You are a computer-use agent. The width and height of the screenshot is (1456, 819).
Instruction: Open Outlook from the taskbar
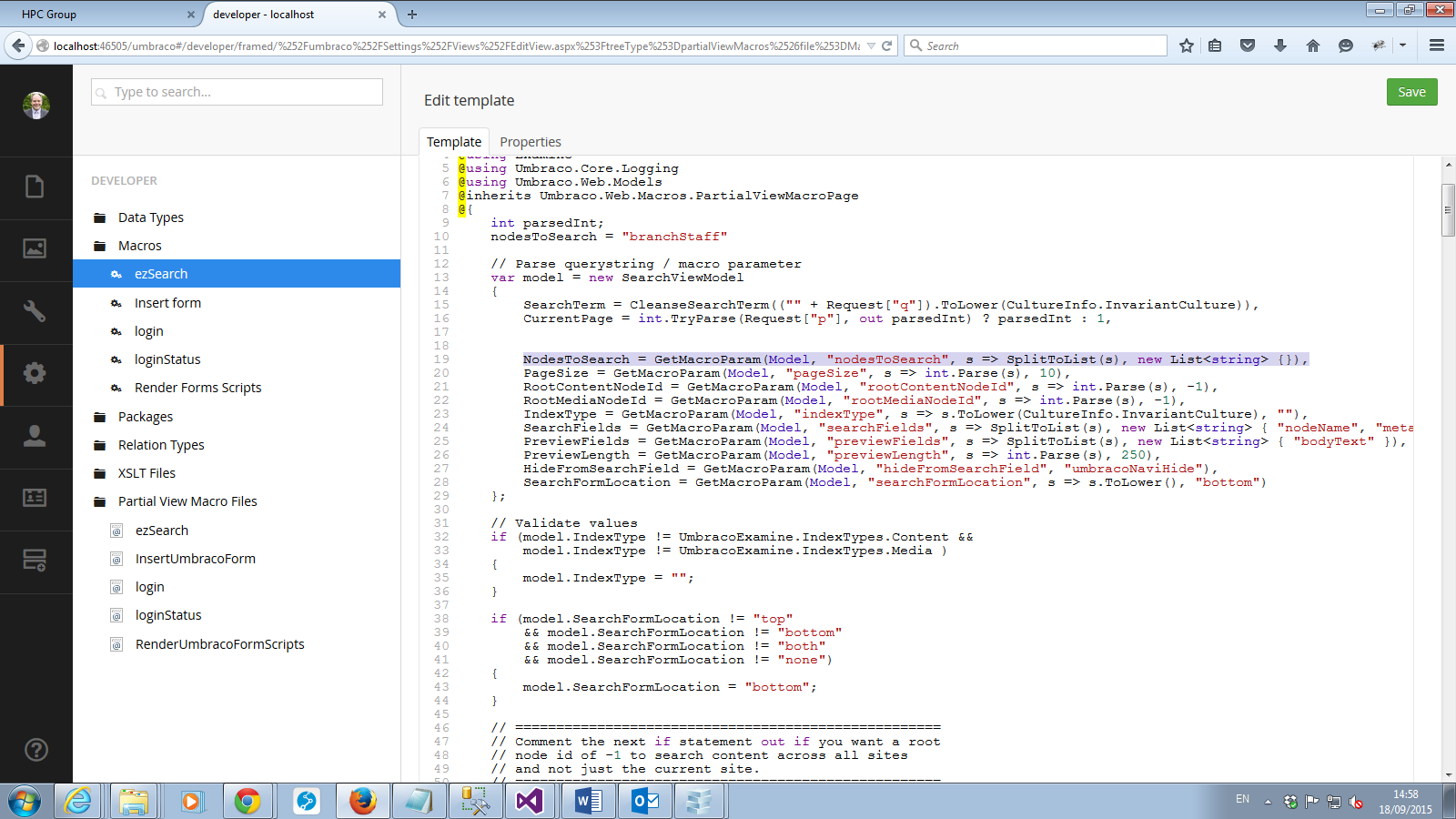[645, 802]
